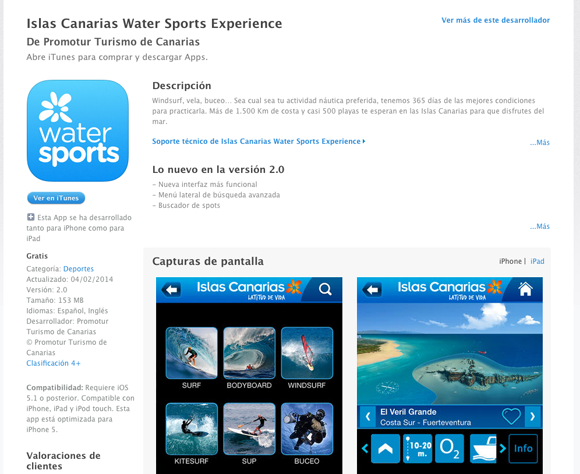The width and height of the screenshot is (580, 474).
Task: Open Soporte técnico de Islas Canarias link
Action: point(259,141)
